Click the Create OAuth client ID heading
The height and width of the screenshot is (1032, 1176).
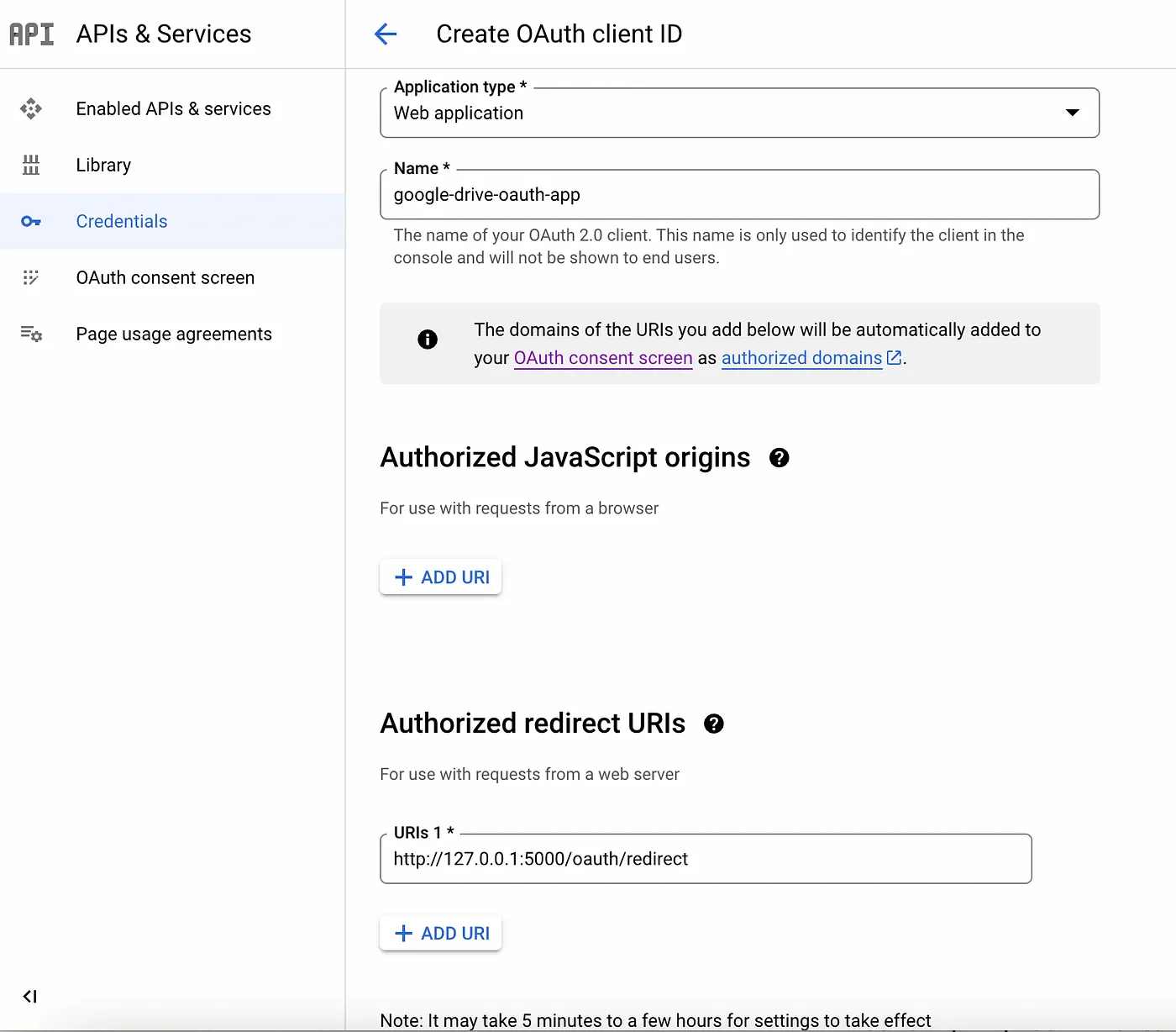(559, 34)
